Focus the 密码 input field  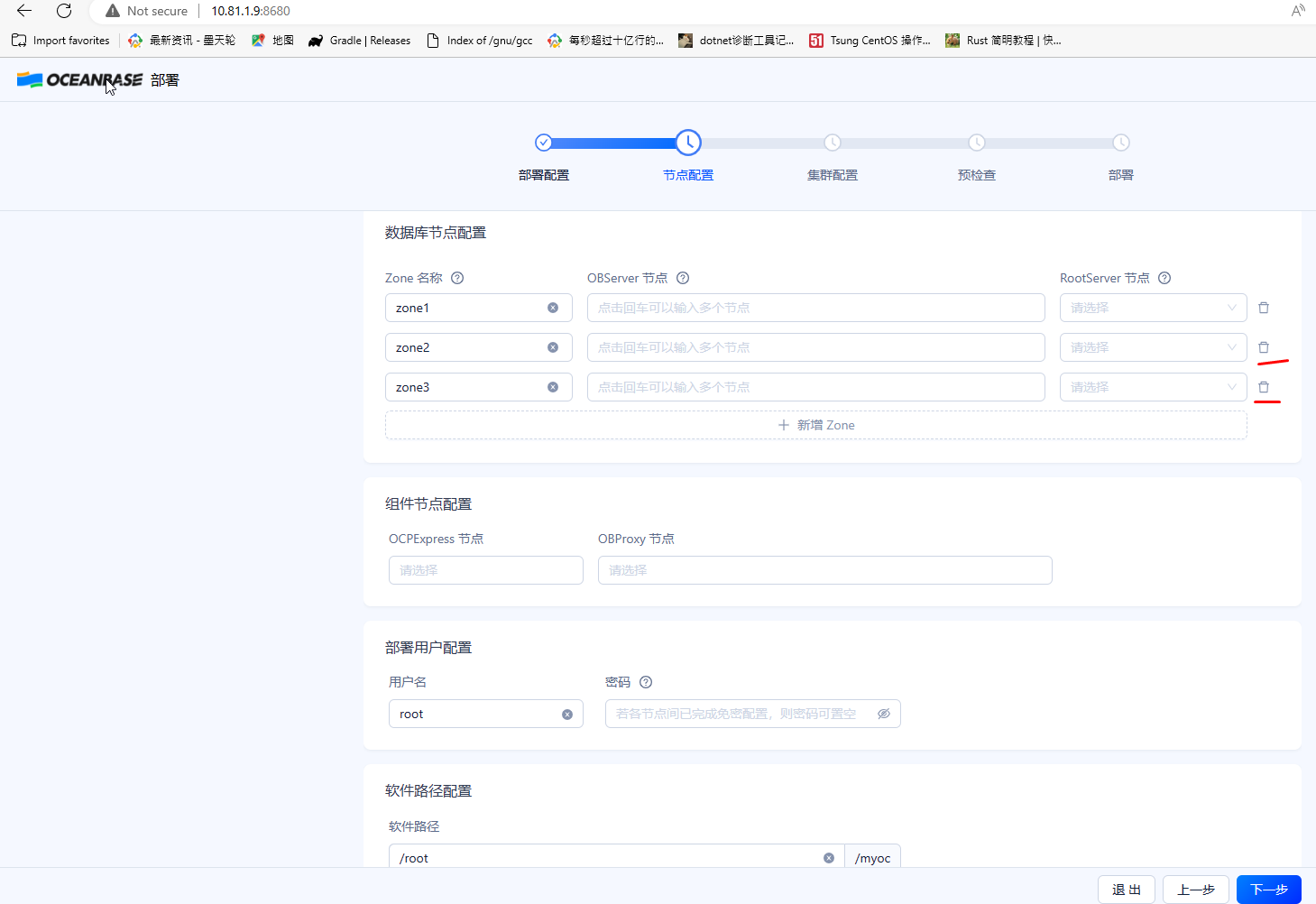(x=753, y=714)
